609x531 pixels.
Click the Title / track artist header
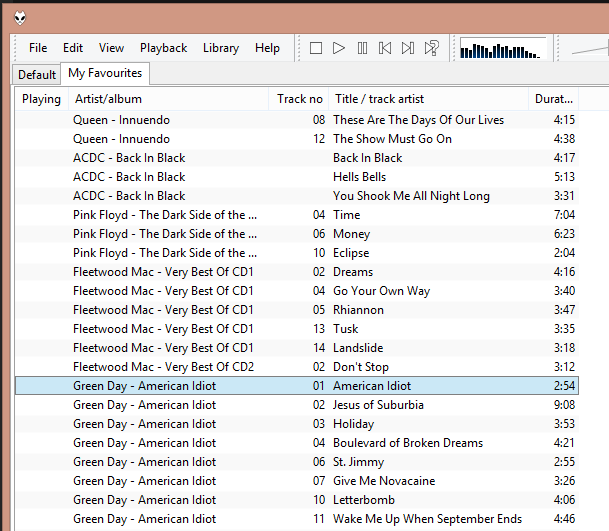(380, 99)
